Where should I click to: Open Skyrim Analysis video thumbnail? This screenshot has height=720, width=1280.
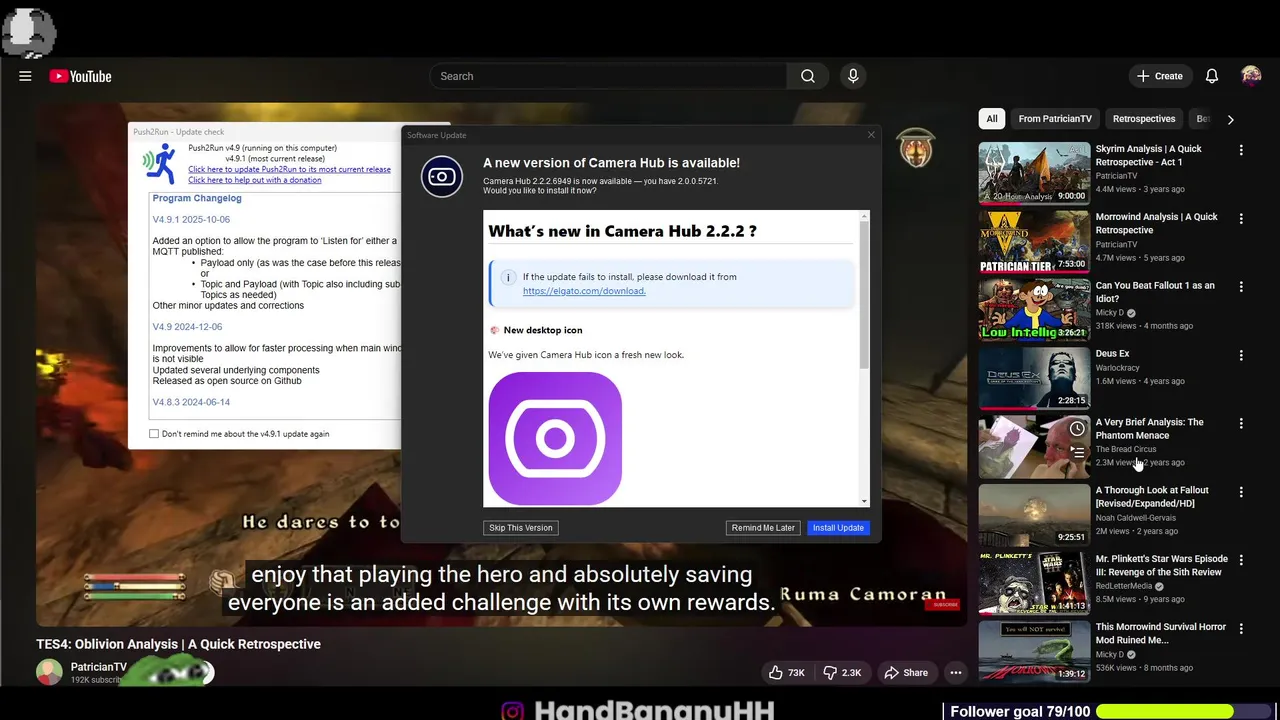[x=1034, y=173]
